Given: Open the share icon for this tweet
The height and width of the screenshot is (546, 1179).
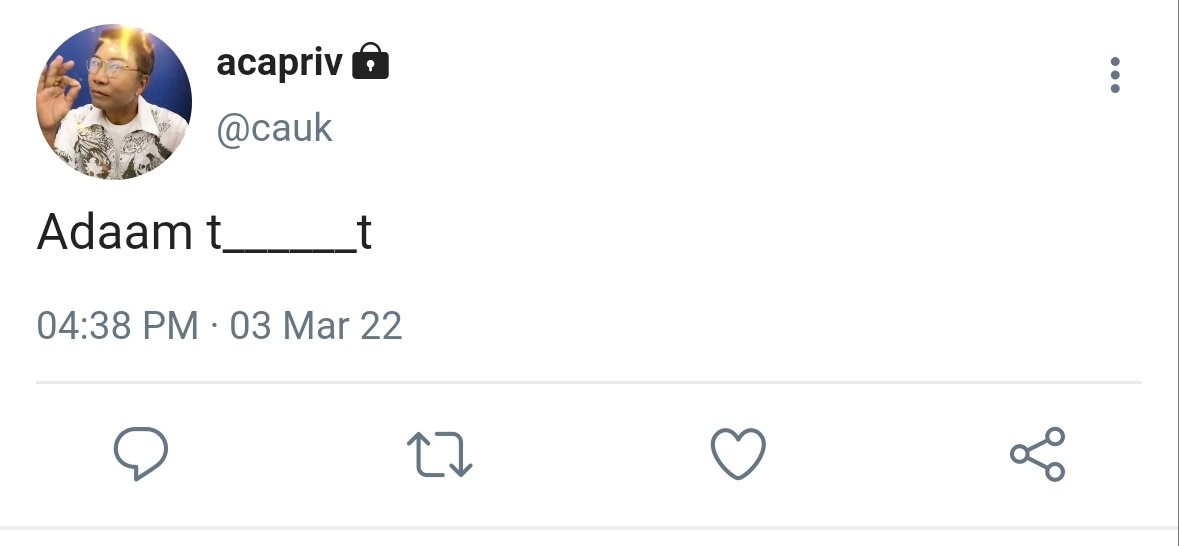Looking at the screenshot, I should pos(1038,453).
